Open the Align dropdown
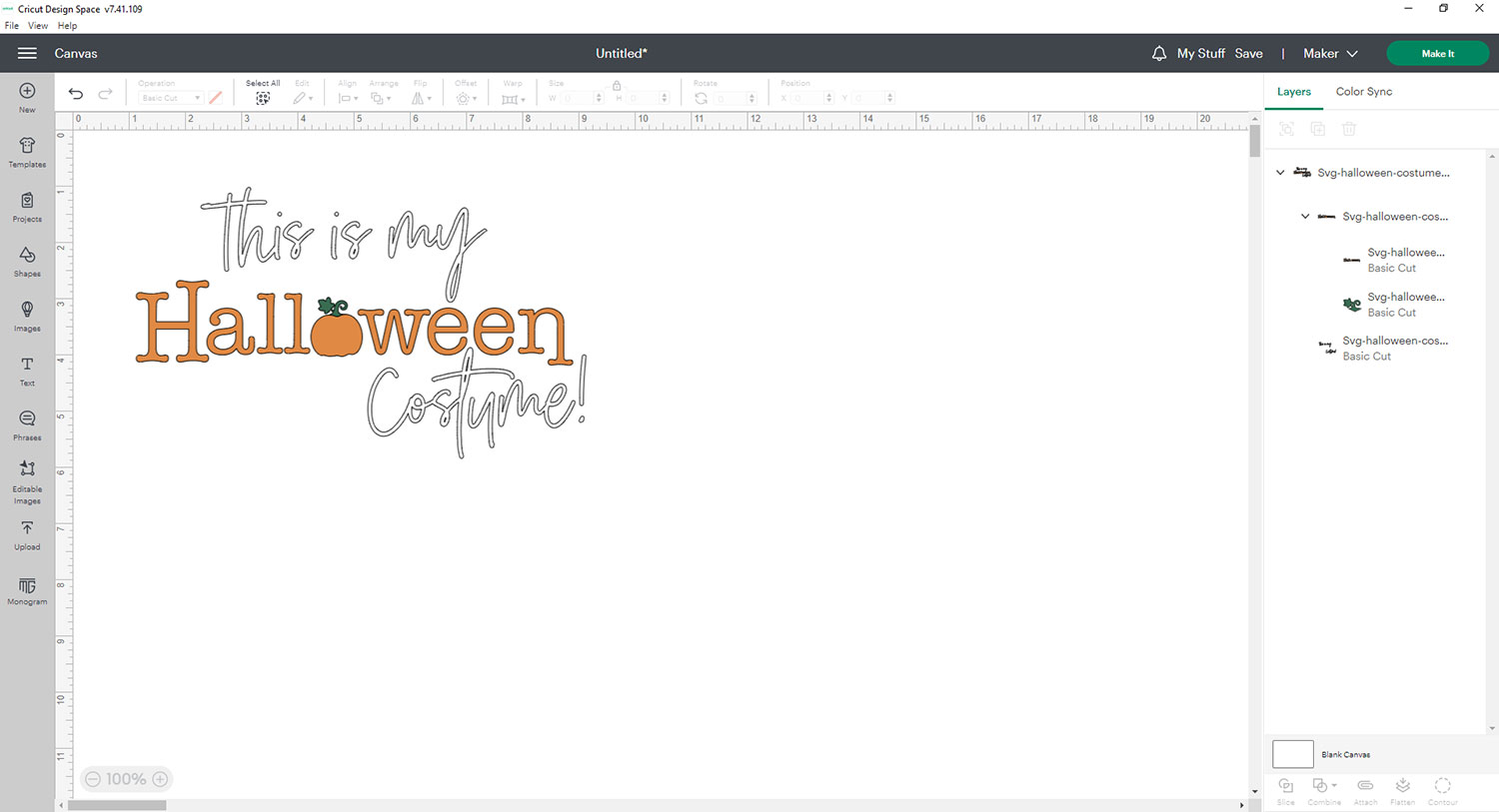 click(348, 93)
